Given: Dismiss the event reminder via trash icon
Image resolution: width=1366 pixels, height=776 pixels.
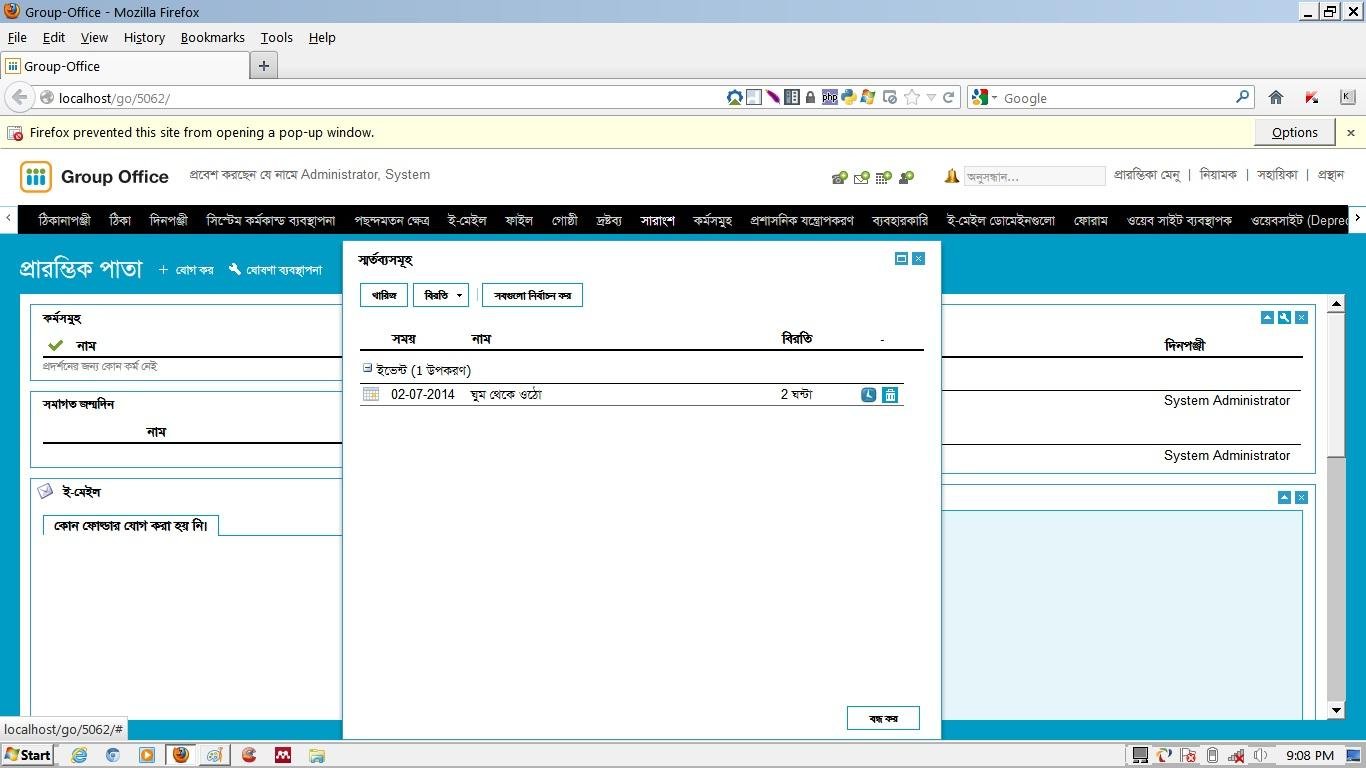Looking at the screenshot, I should [890, 394].
